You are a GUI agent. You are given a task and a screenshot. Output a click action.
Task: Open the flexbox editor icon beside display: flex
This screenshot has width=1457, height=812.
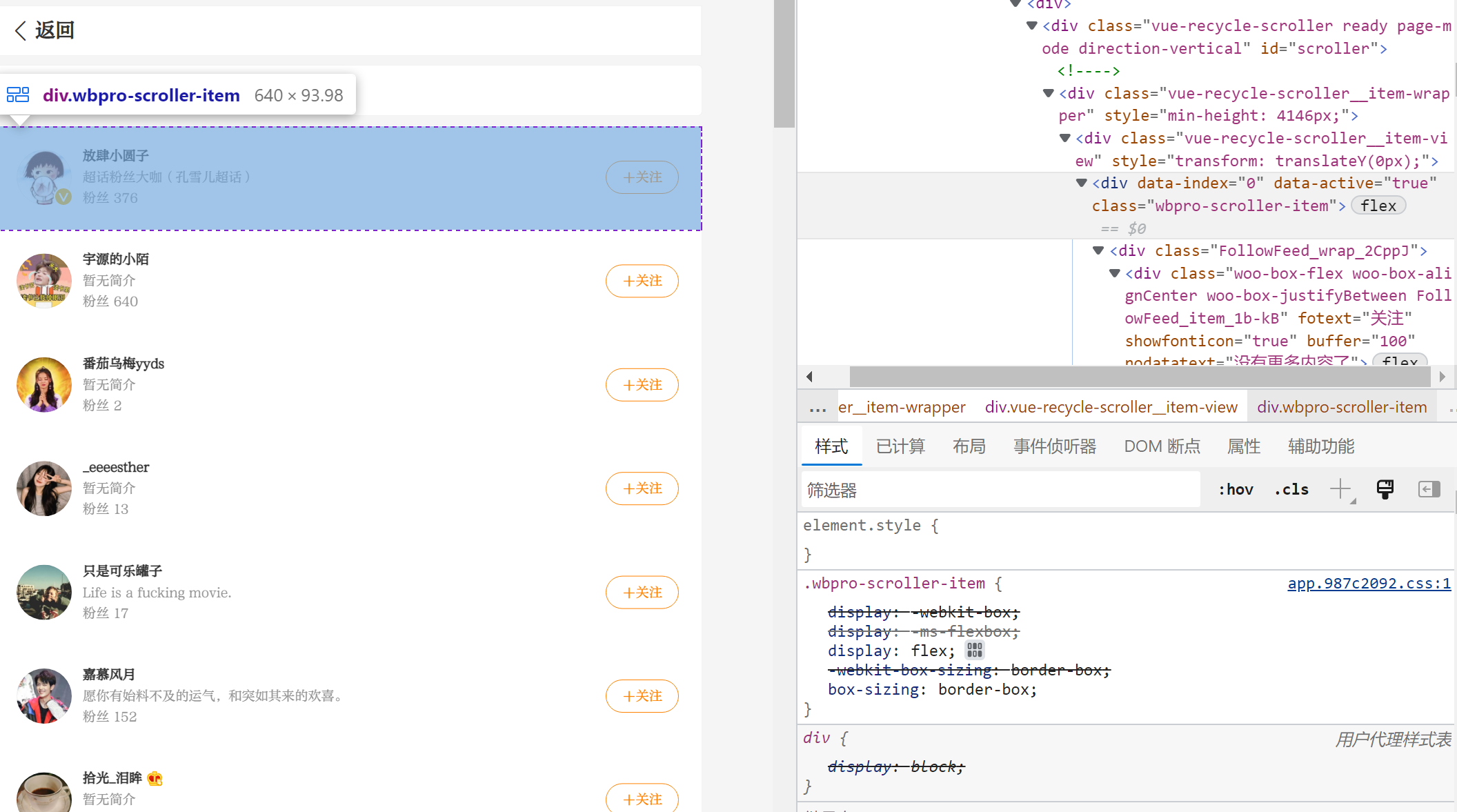(x=975, y=650)
